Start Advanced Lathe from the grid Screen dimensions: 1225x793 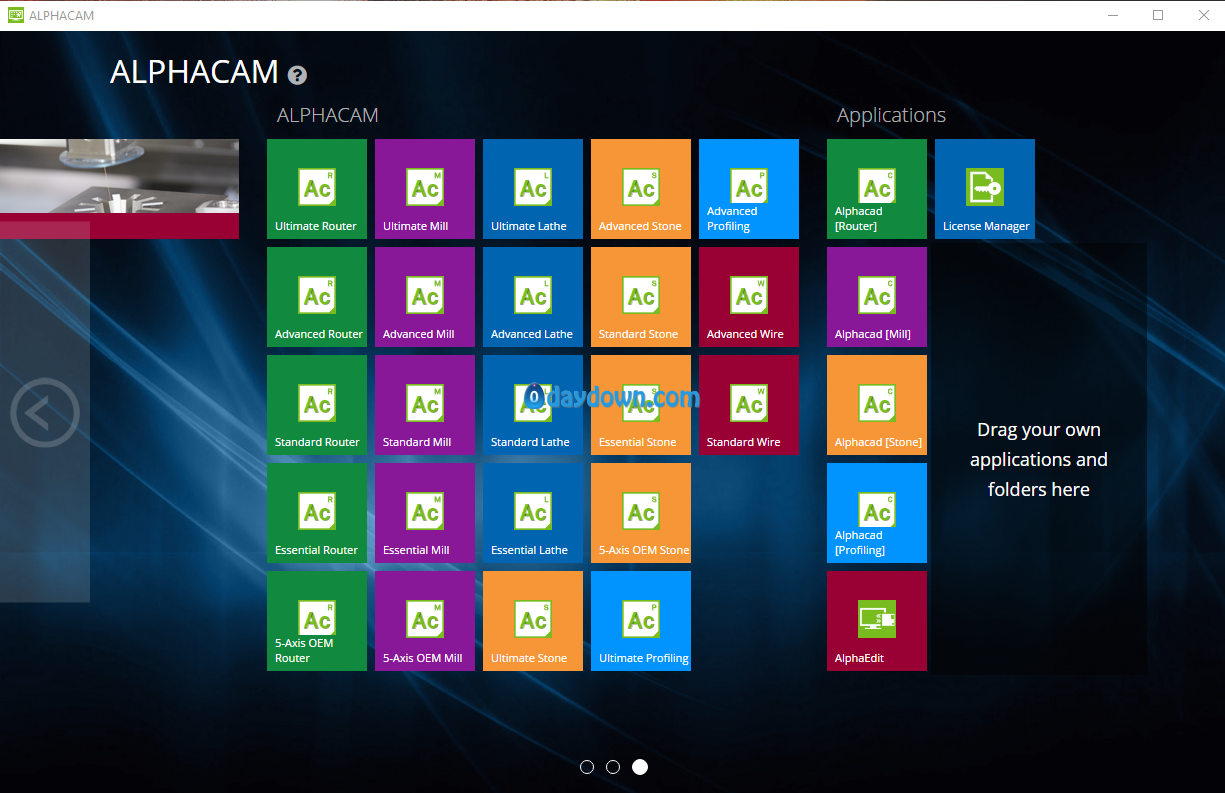(x=533, y=297)
